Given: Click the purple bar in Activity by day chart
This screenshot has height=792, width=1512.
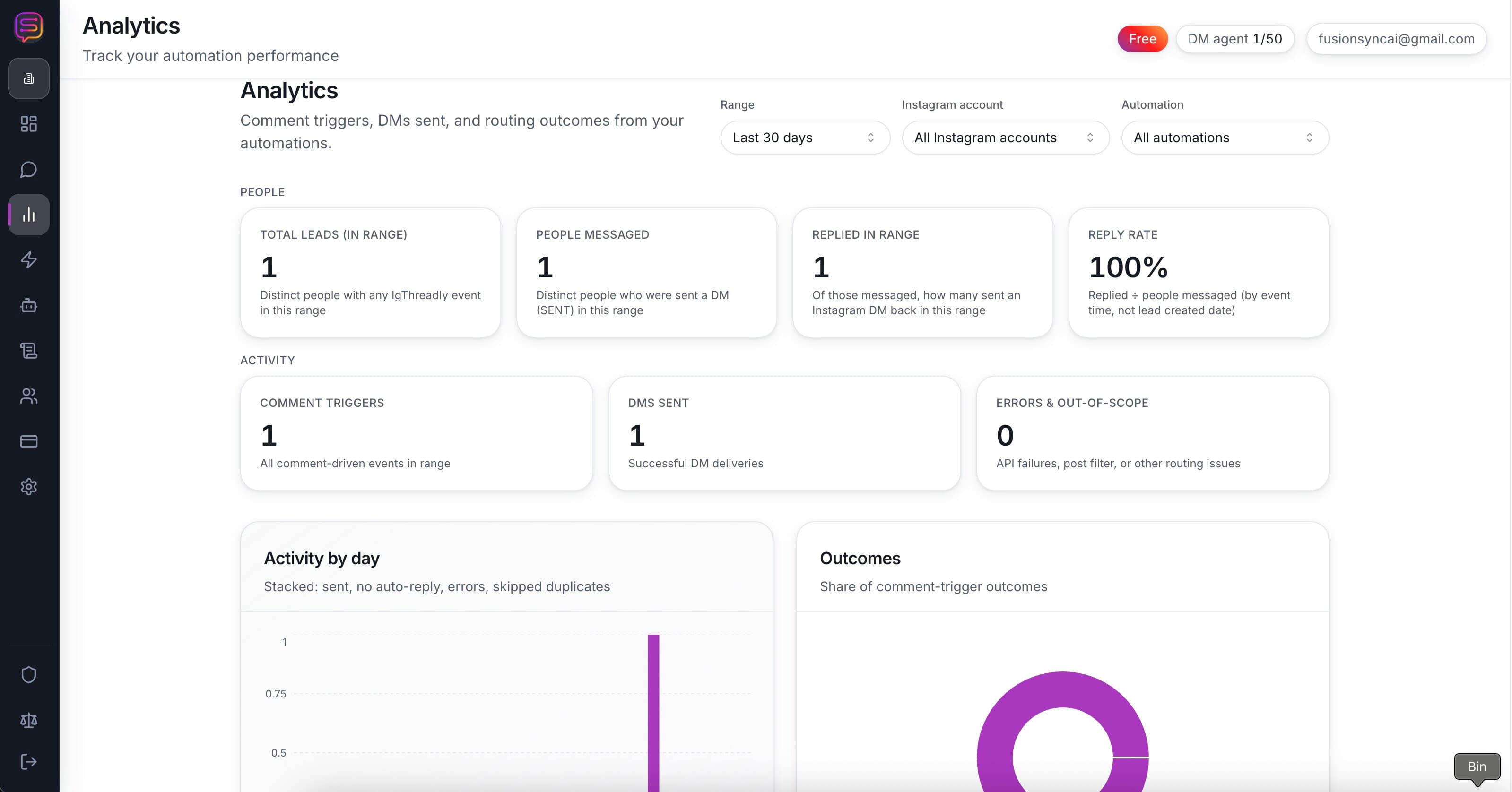Looking at the screenshot, I should point(653,713).
